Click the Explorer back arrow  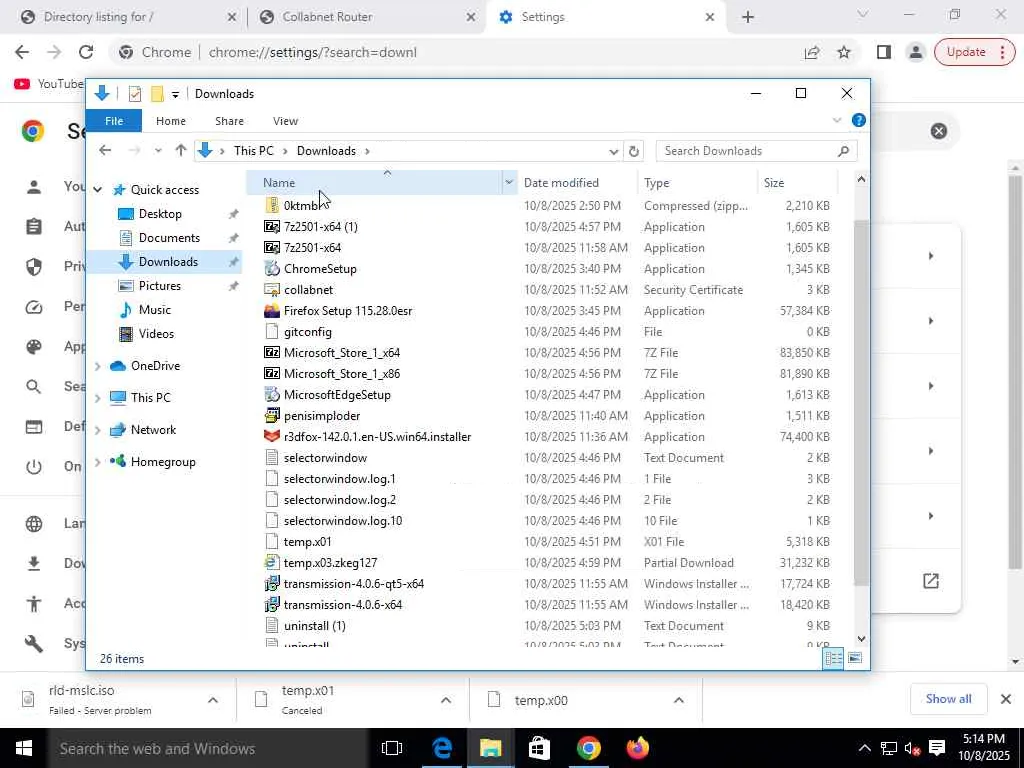(105, 151)
